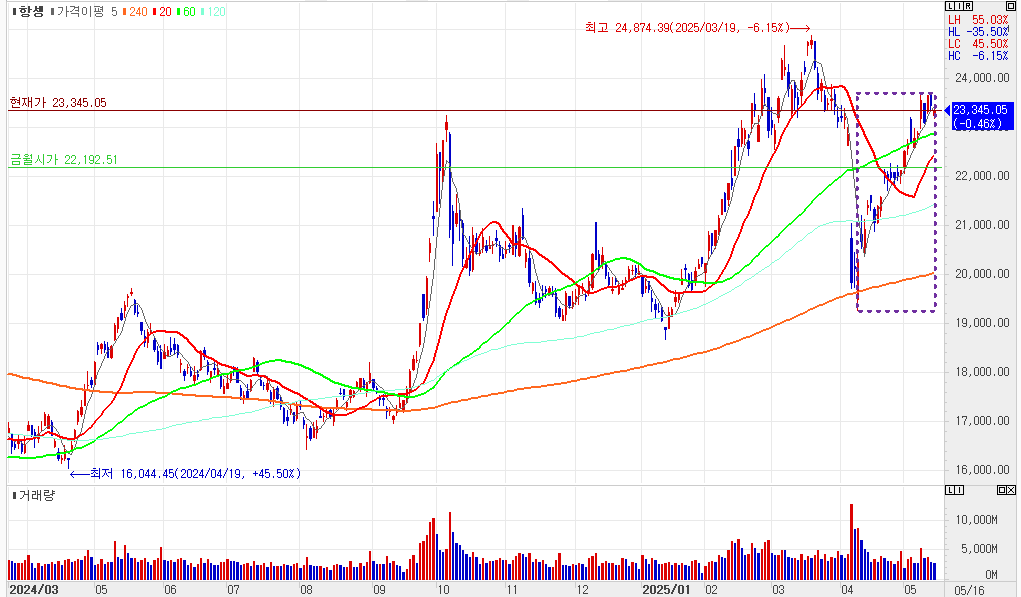1021x597 pixels.
Task: Toggle the 60-day moving average legend
Action: coord(186,11)
